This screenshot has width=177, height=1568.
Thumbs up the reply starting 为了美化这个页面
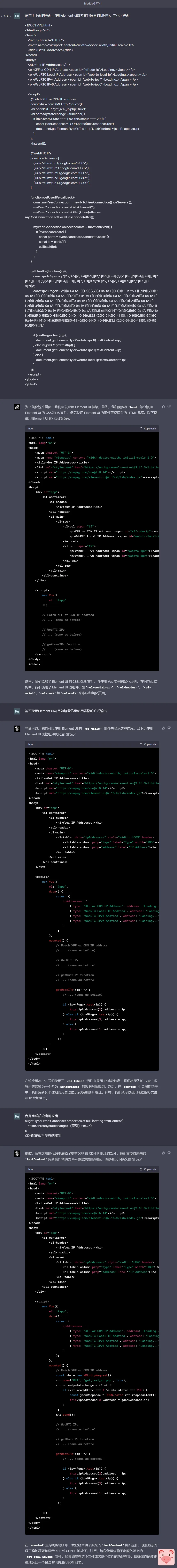(163, 407)
